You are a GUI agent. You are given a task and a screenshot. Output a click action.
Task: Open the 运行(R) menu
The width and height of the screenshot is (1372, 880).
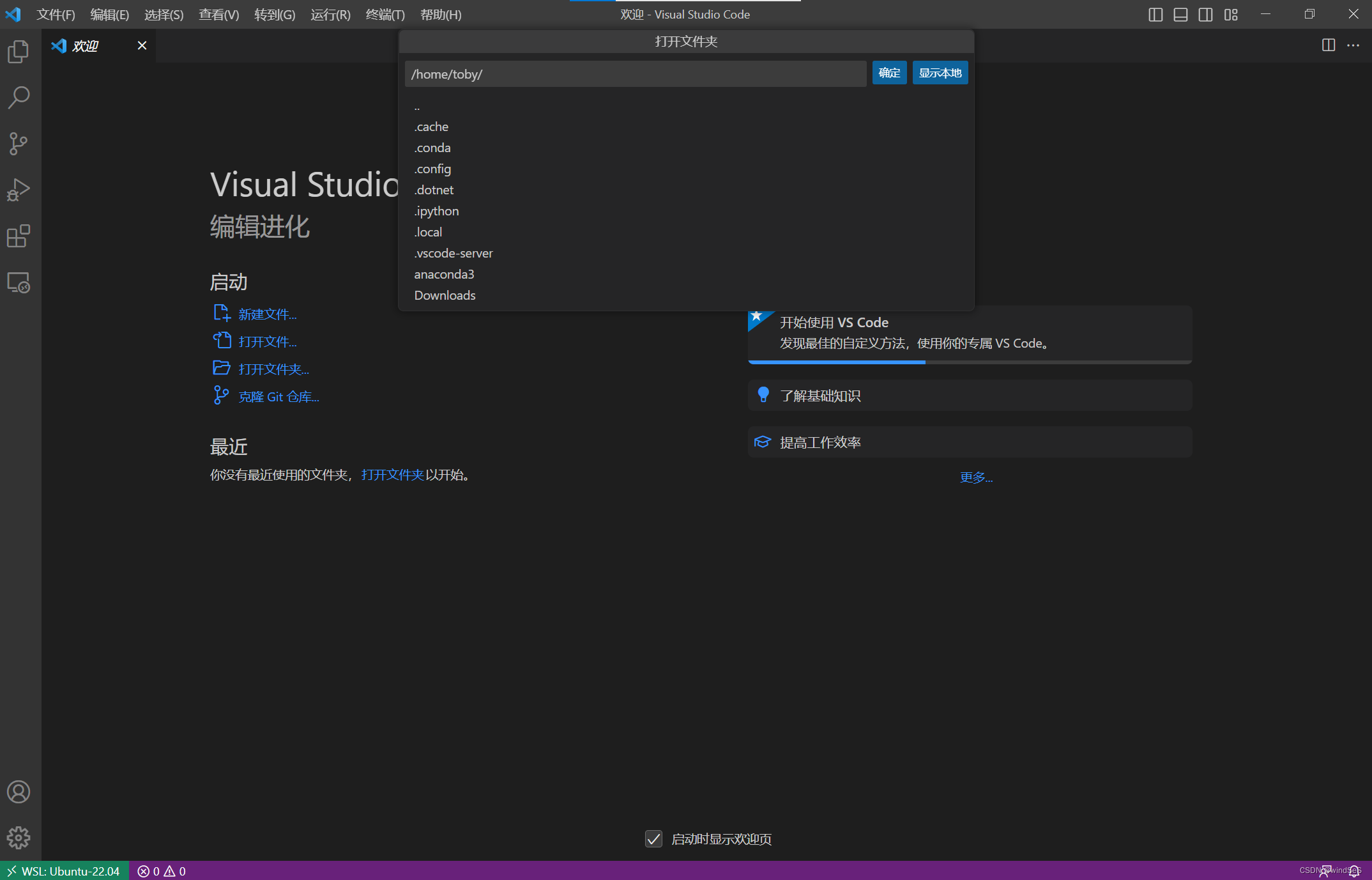pyautogui.click(x=331, y=14)
